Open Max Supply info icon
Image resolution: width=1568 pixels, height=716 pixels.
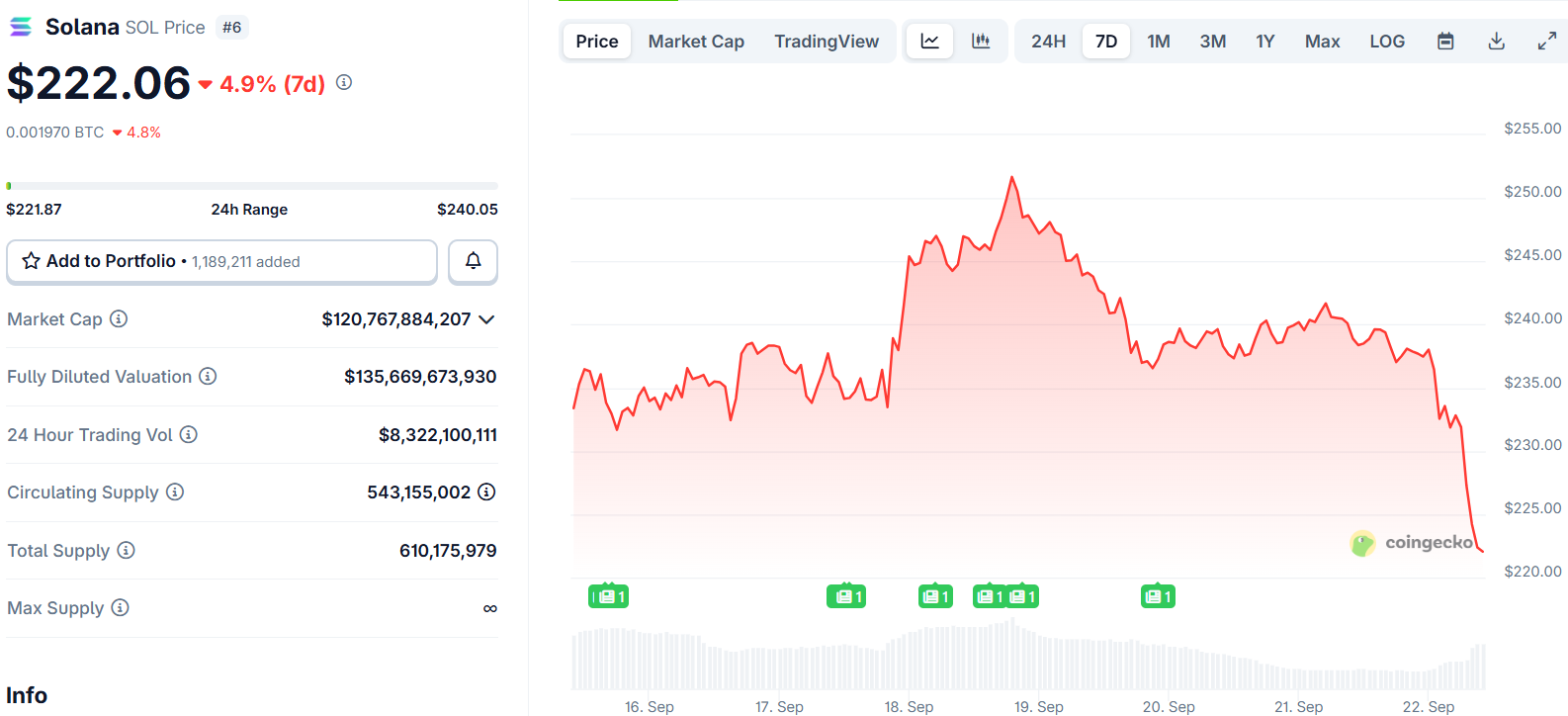[120, 607]
